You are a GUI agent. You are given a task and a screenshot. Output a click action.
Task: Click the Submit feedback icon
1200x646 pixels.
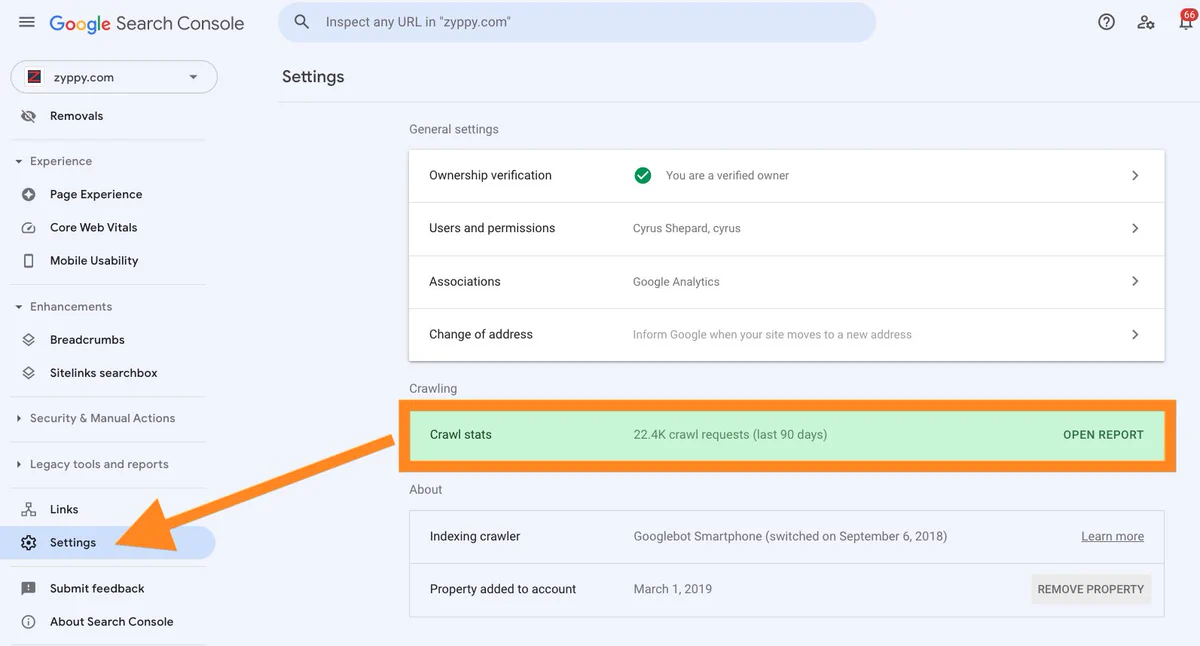pos(29,589)
